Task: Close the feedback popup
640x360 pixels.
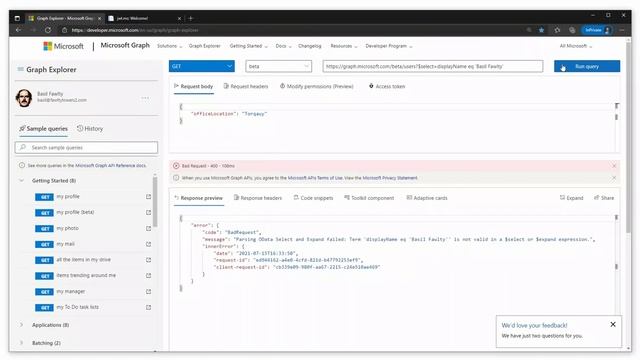Action: (613, 324)
